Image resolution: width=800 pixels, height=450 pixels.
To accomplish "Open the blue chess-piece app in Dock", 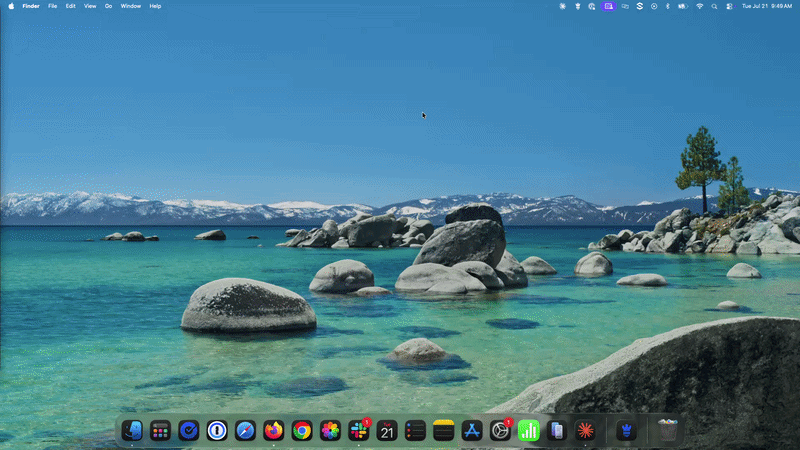I will point(627,431).
